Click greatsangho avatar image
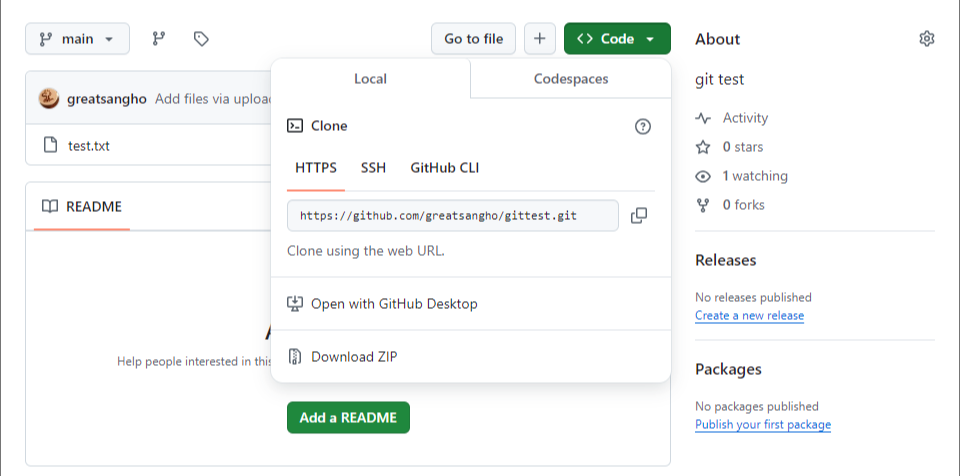Image resolution: width=960 pixels, height=476 pixels. 49,98
